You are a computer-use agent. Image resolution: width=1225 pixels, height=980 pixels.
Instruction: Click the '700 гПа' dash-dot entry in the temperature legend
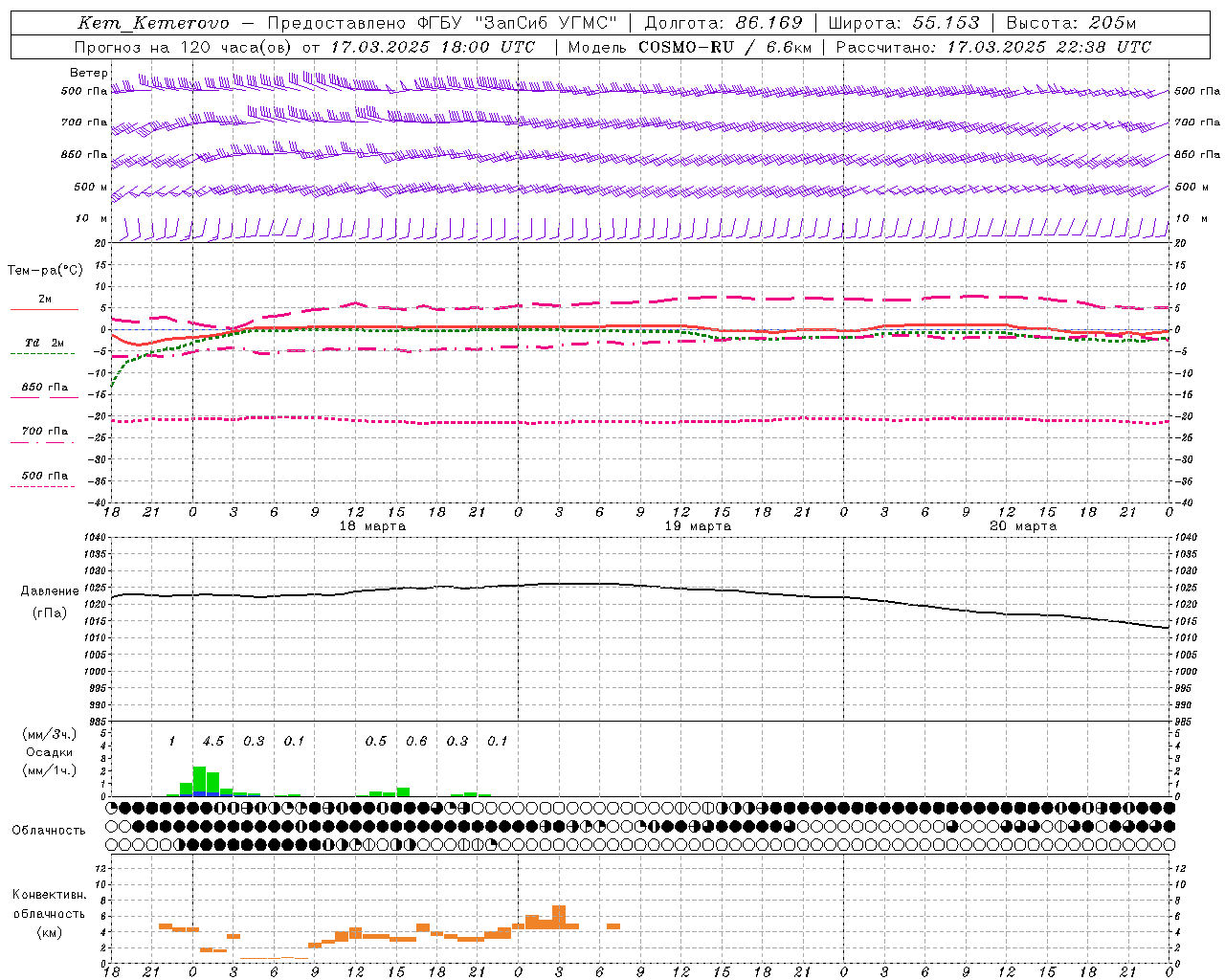pyautogui.click(x=44, y=432)
